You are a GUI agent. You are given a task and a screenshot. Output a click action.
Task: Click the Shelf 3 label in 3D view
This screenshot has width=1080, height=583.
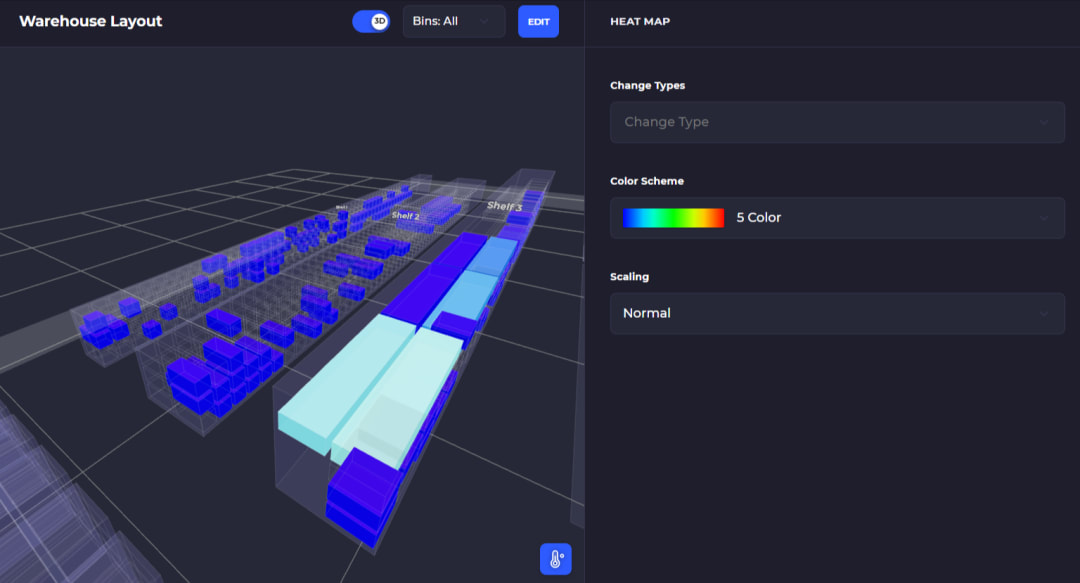(x=505, y=206)
